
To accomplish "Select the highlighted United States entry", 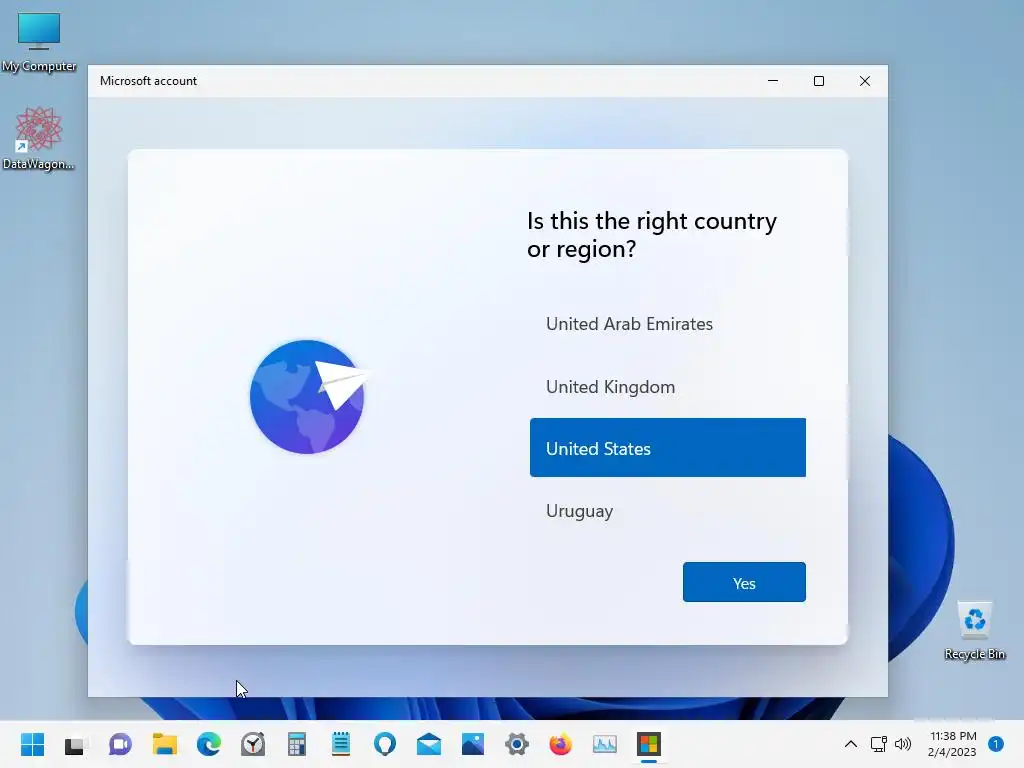I will [667, 448].
